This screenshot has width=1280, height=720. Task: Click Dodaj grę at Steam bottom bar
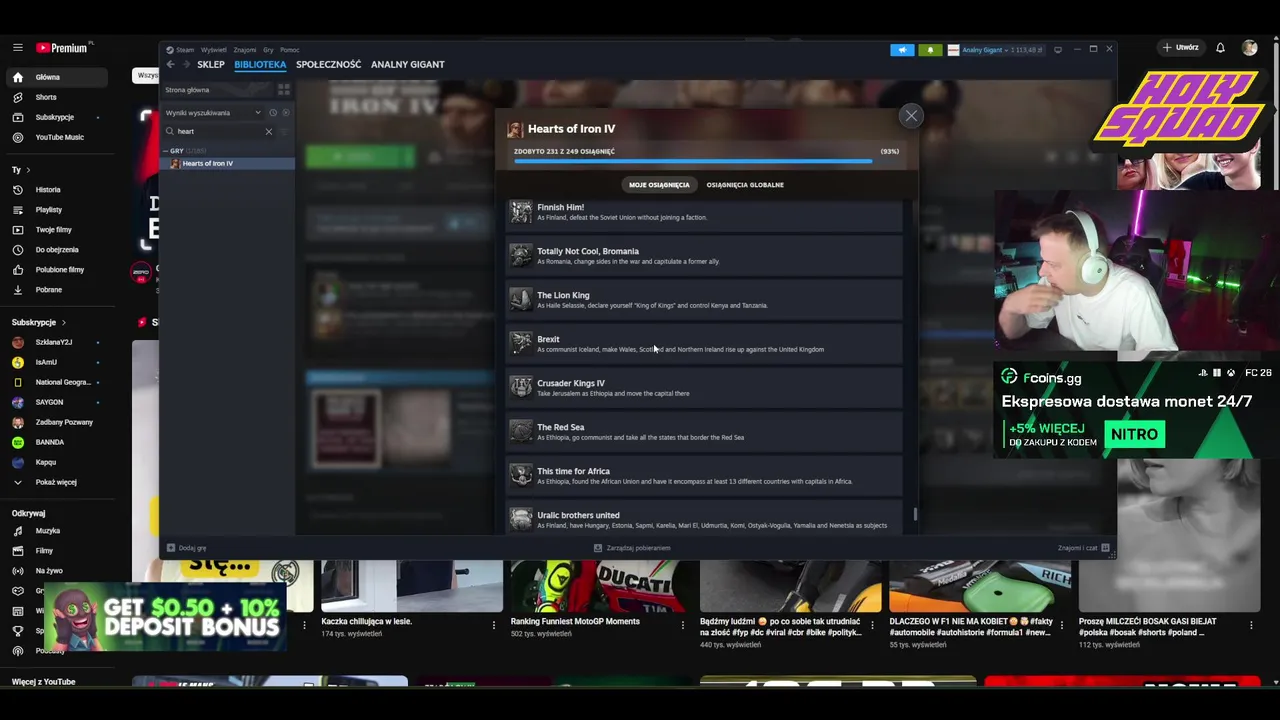click(x=187, y=548)
